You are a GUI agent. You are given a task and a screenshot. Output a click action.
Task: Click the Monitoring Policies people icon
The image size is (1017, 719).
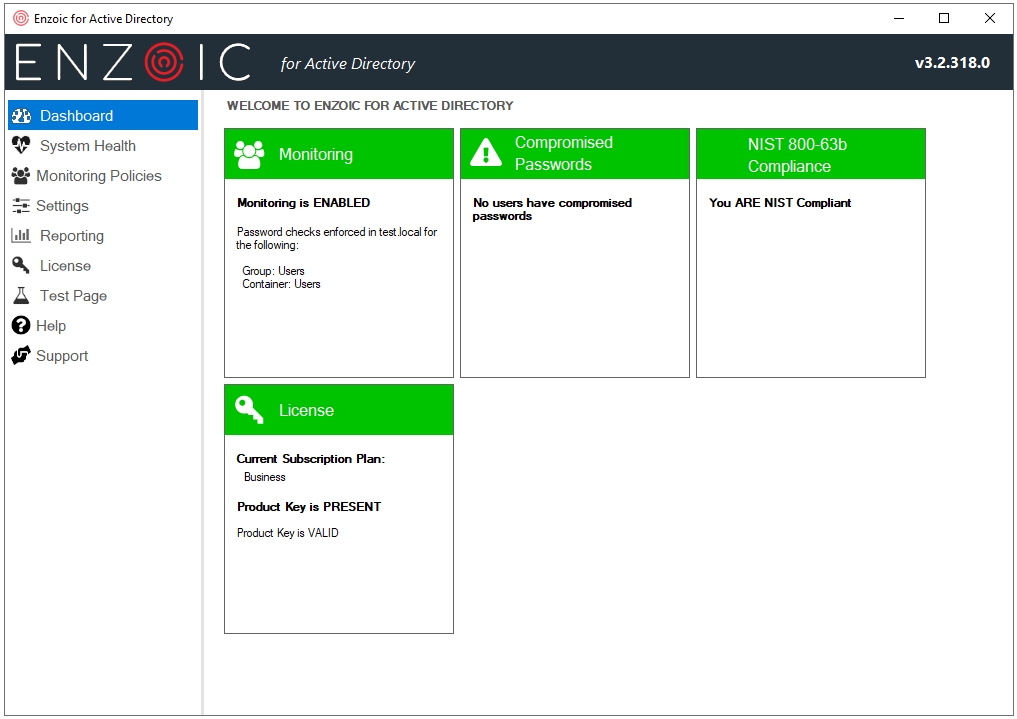(20, 176)
